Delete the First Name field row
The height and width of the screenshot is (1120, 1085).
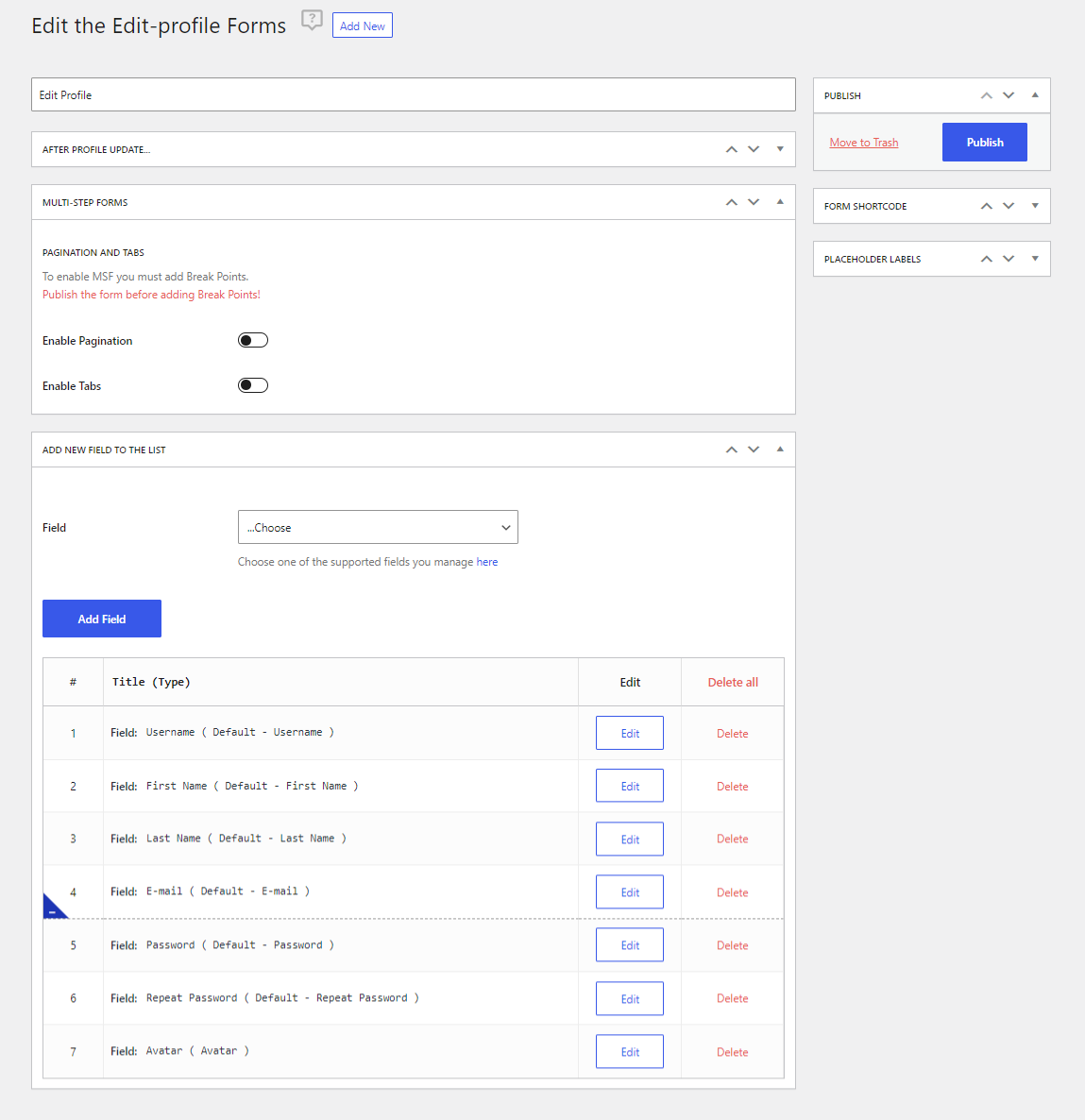732,787
